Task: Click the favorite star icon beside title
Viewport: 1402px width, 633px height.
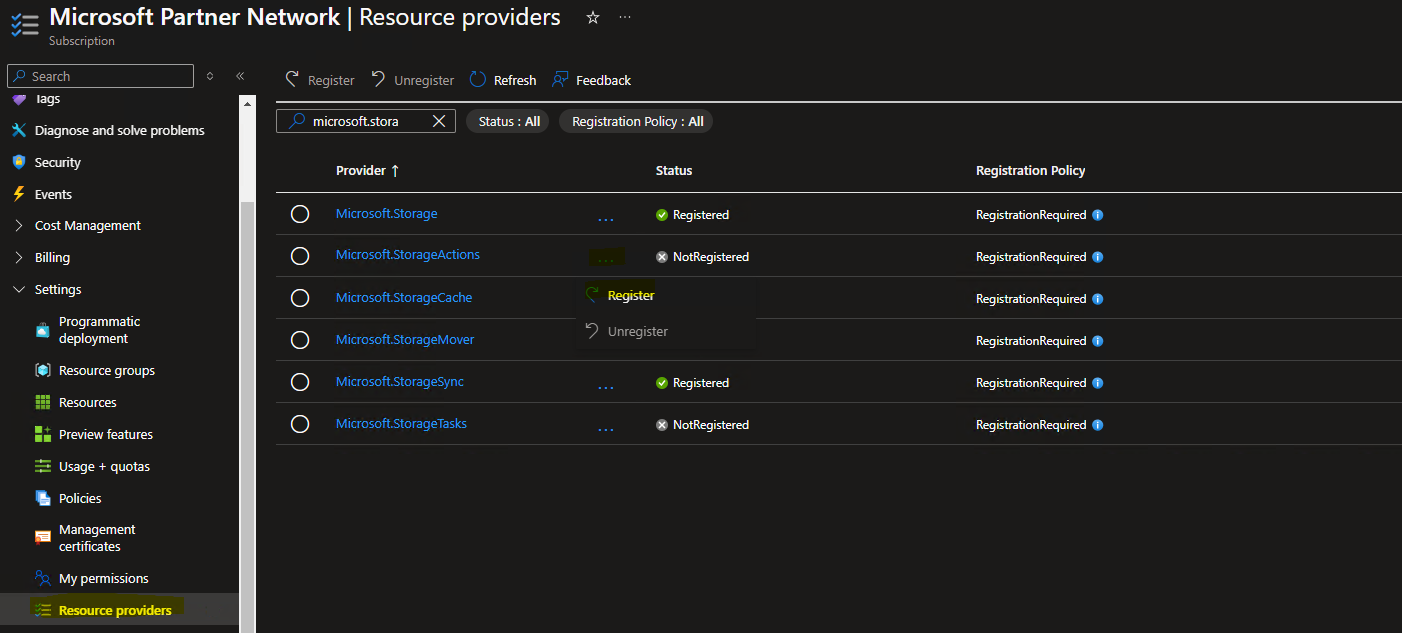Action: tap(593, 18)
